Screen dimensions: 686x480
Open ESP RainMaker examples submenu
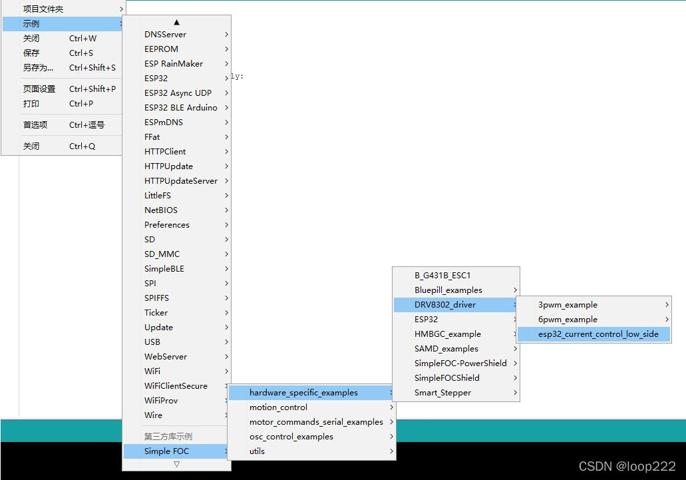pos(177,63)
